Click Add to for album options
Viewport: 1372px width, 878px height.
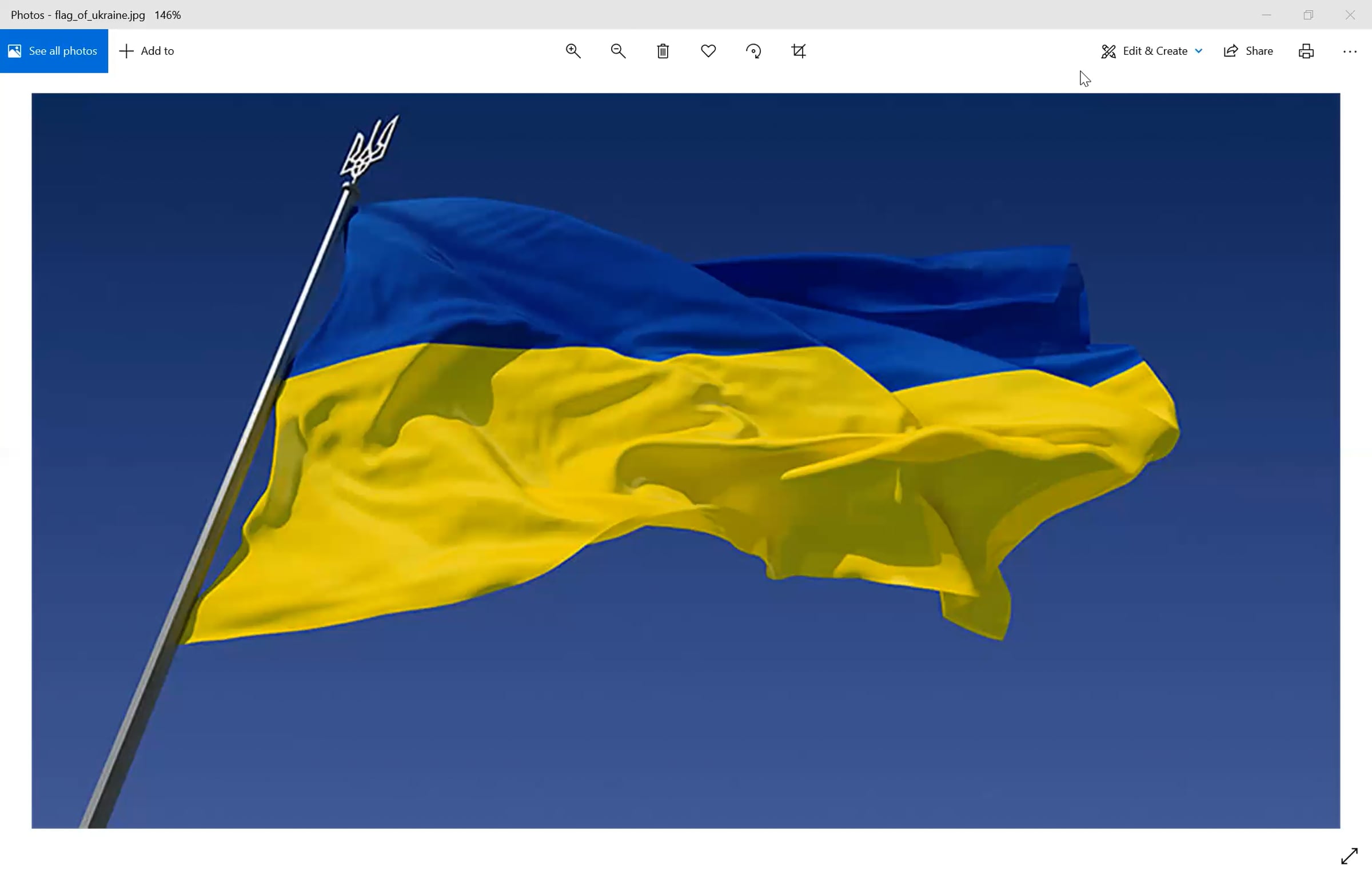click(x=157, y=51)
